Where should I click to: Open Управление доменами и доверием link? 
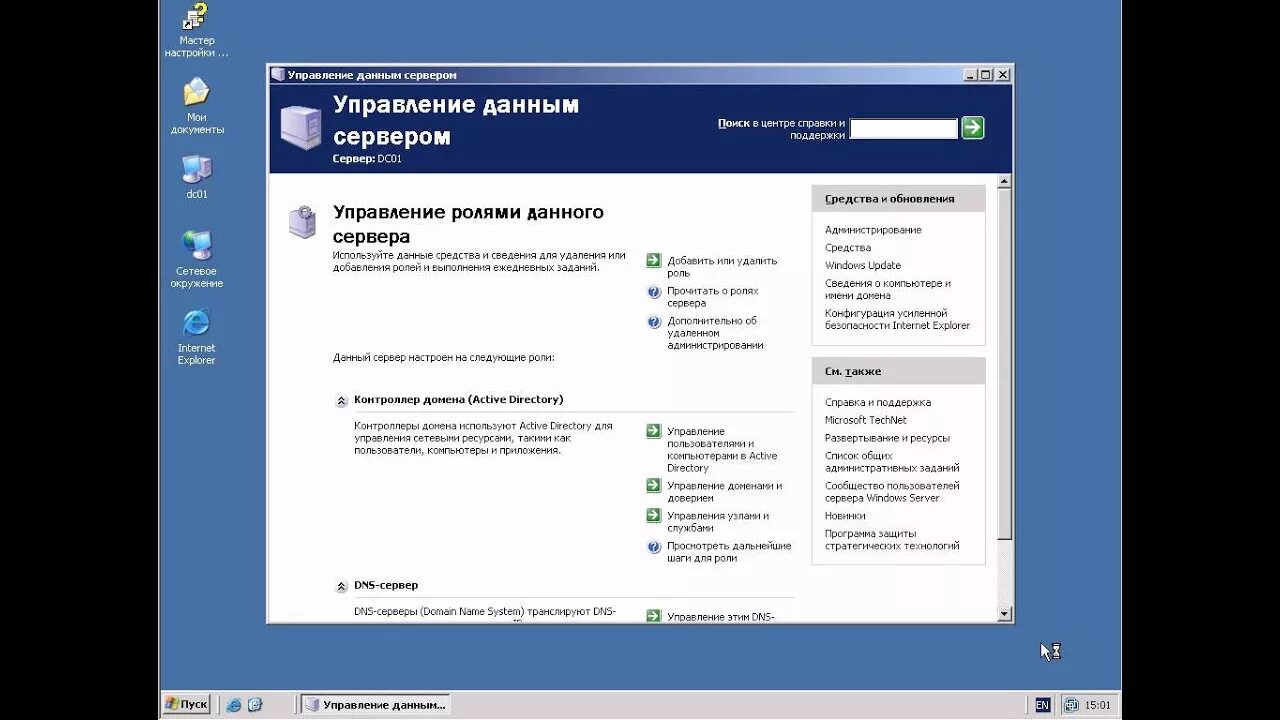[725, 492]
